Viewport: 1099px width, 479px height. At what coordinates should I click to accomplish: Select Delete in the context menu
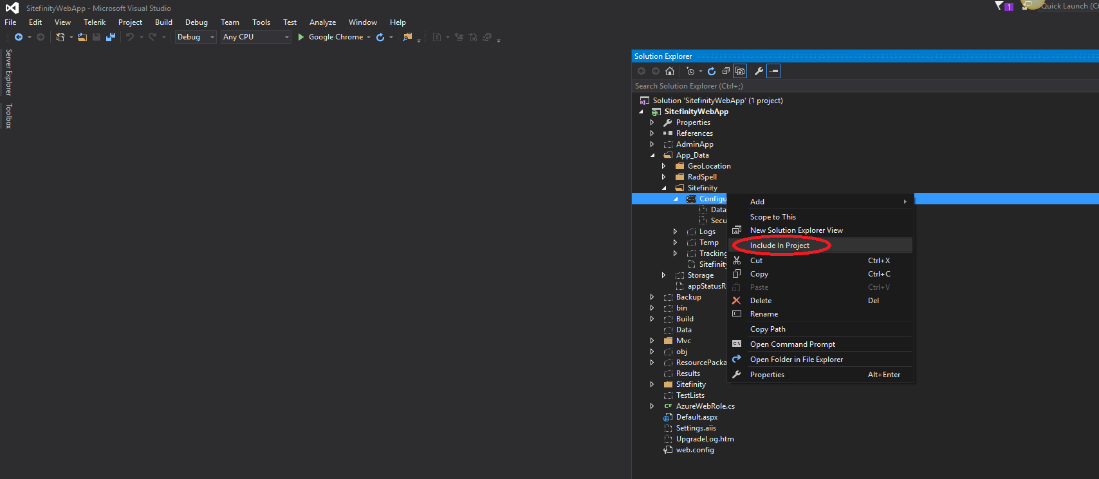[x=820, y=300]
